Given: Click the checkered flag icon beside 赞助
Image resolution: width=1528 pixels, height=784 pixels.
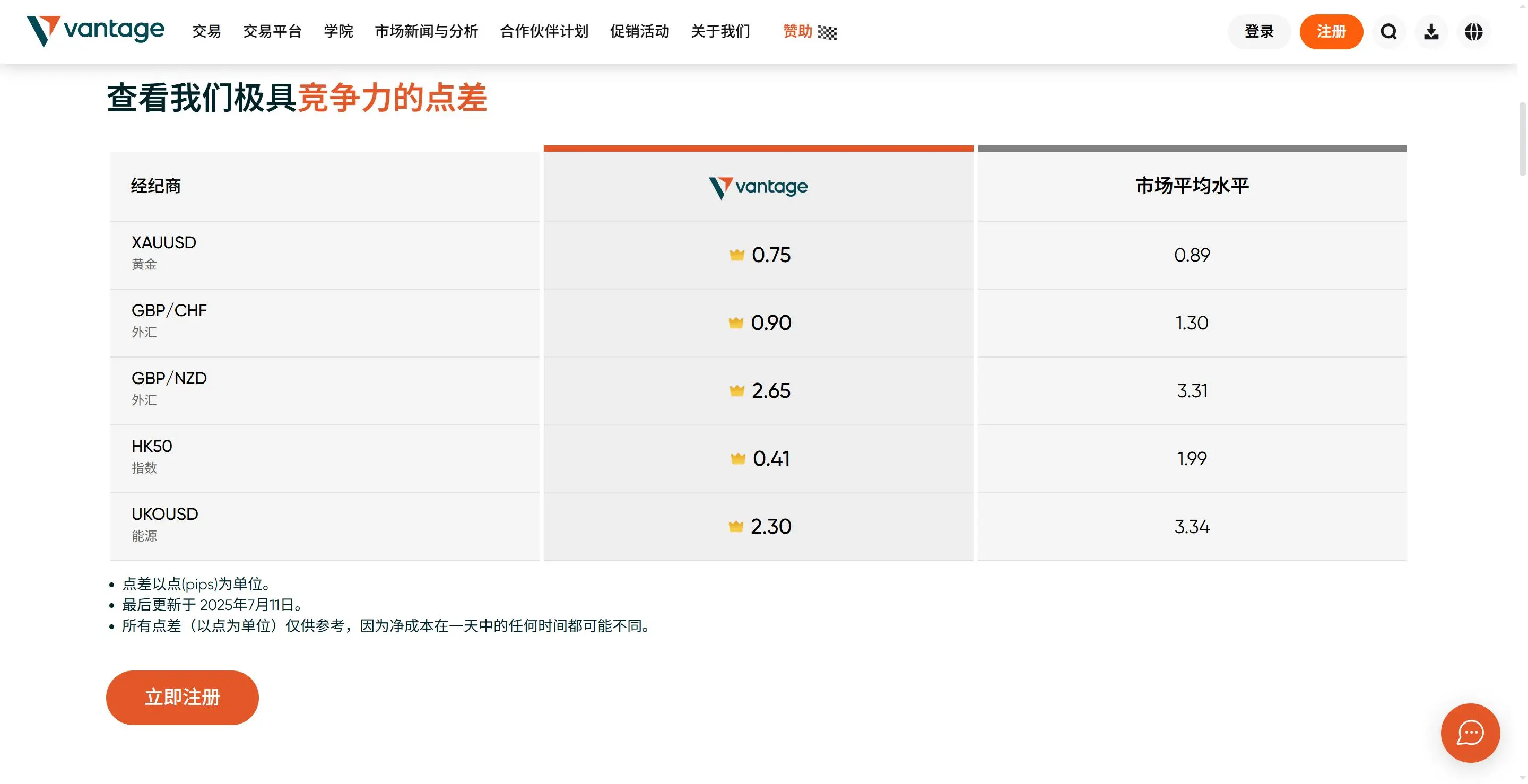Looking at the screenshot, I should (x=828, y=32).
